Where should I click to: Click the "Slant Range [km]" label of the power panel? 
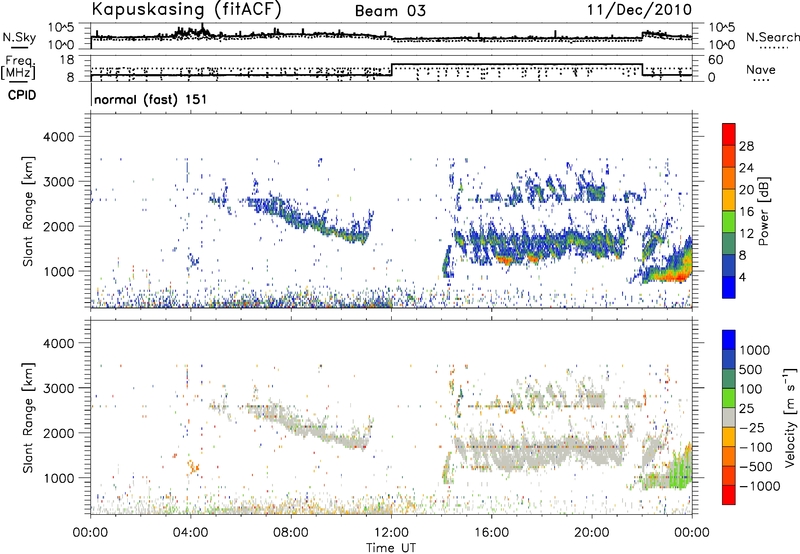click(x=28, y=211)
